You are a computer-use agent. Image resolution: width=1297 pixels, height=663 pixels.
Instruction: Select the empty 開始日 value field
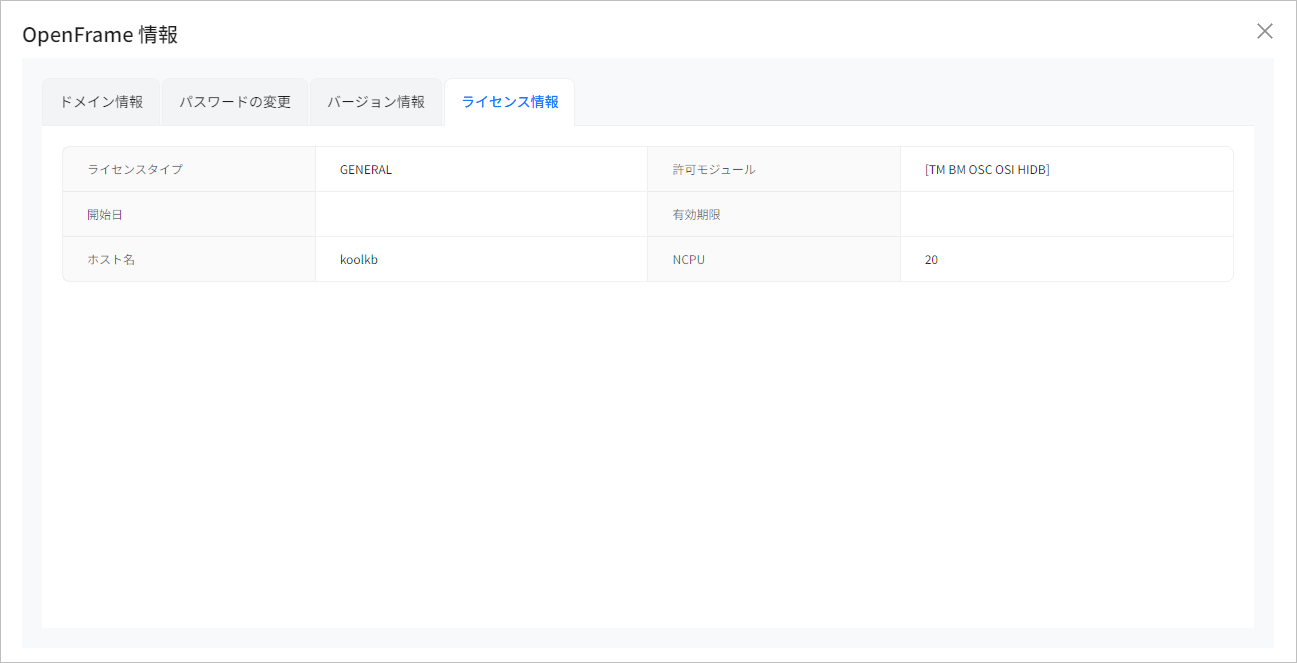pos(480,214)
